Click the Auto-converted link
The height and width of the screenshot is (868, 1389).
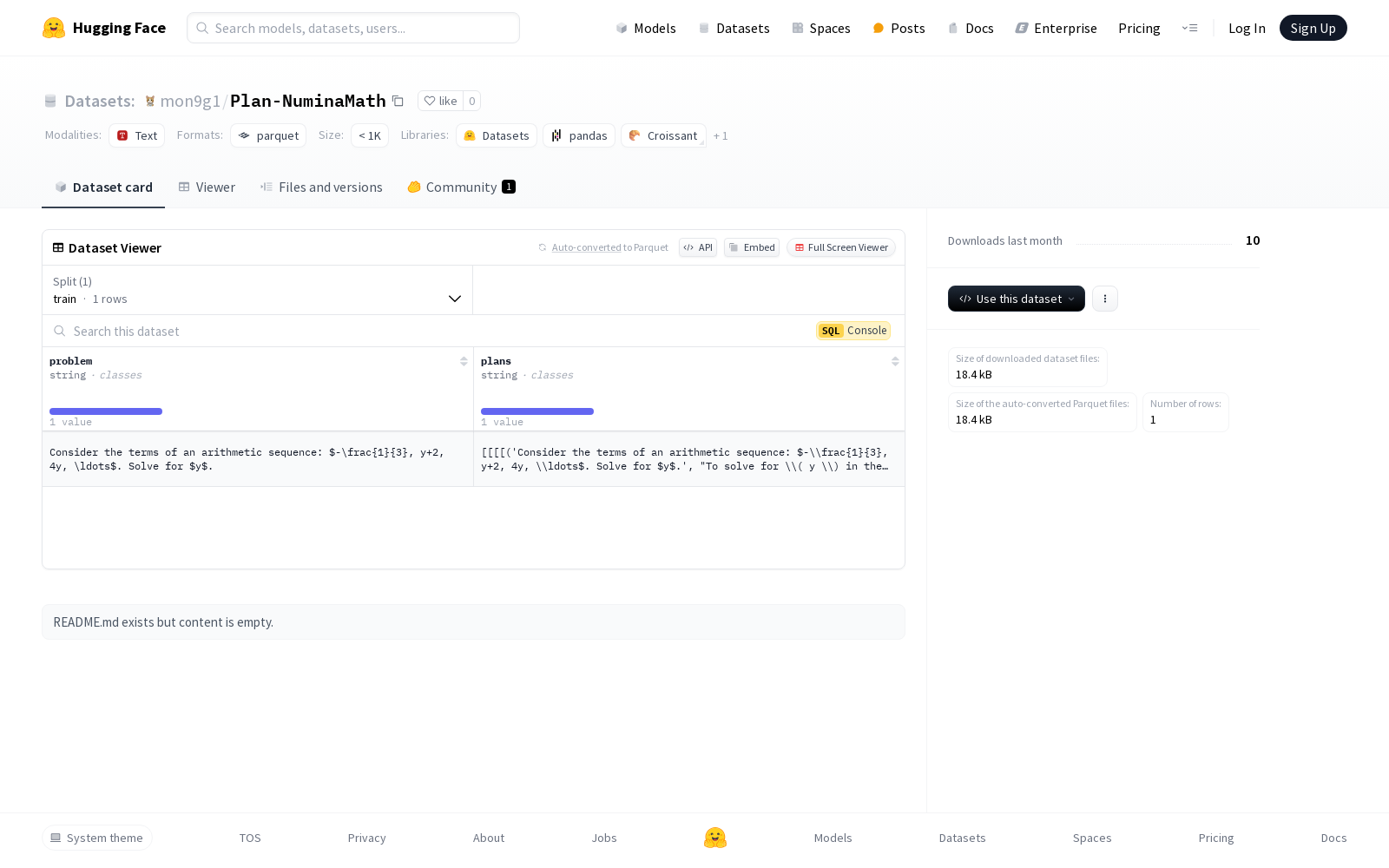click(586, 247)
